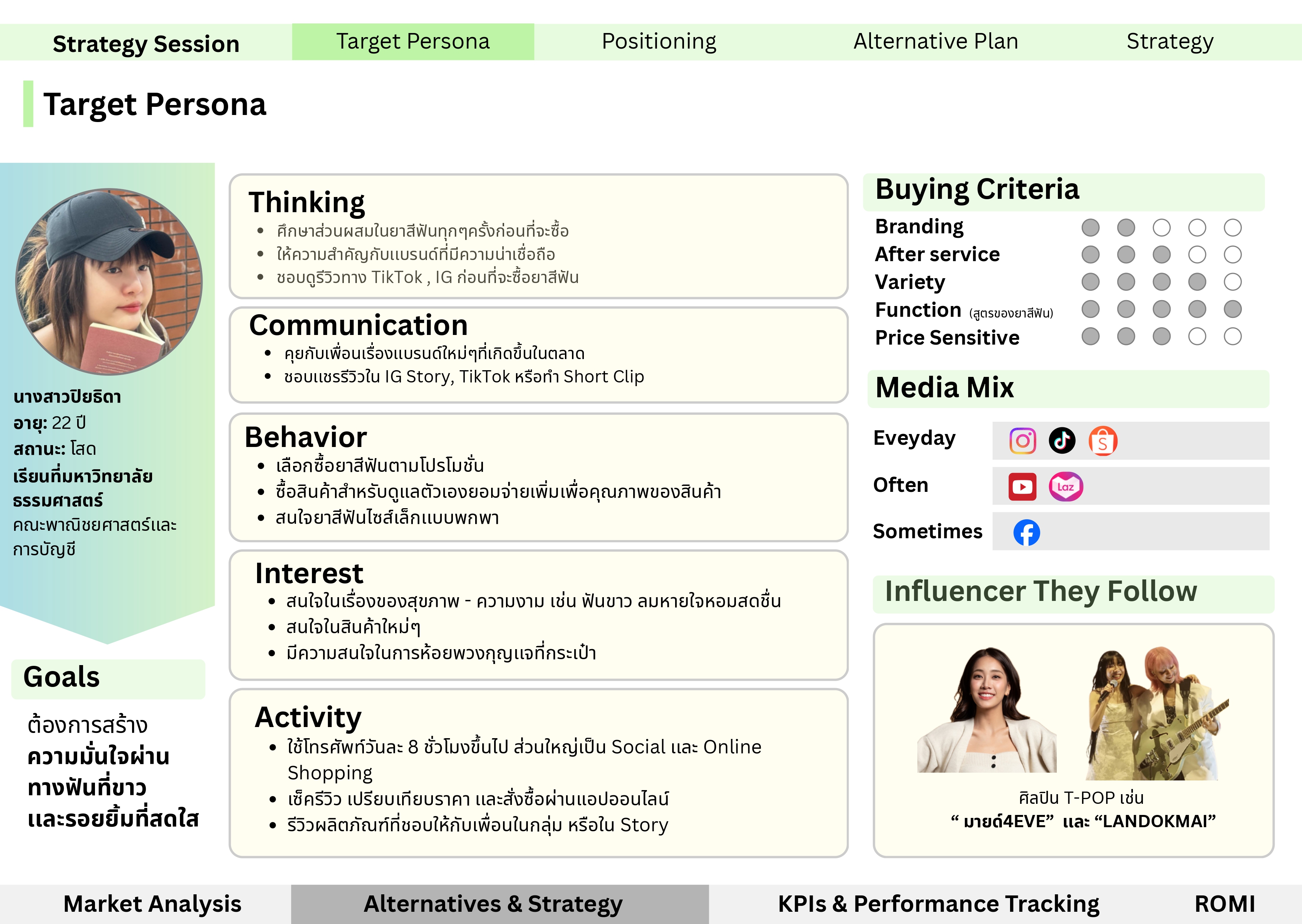Click the Lazada heart icon
Screen dimensions: 1302x924
tap(1065, 487)
